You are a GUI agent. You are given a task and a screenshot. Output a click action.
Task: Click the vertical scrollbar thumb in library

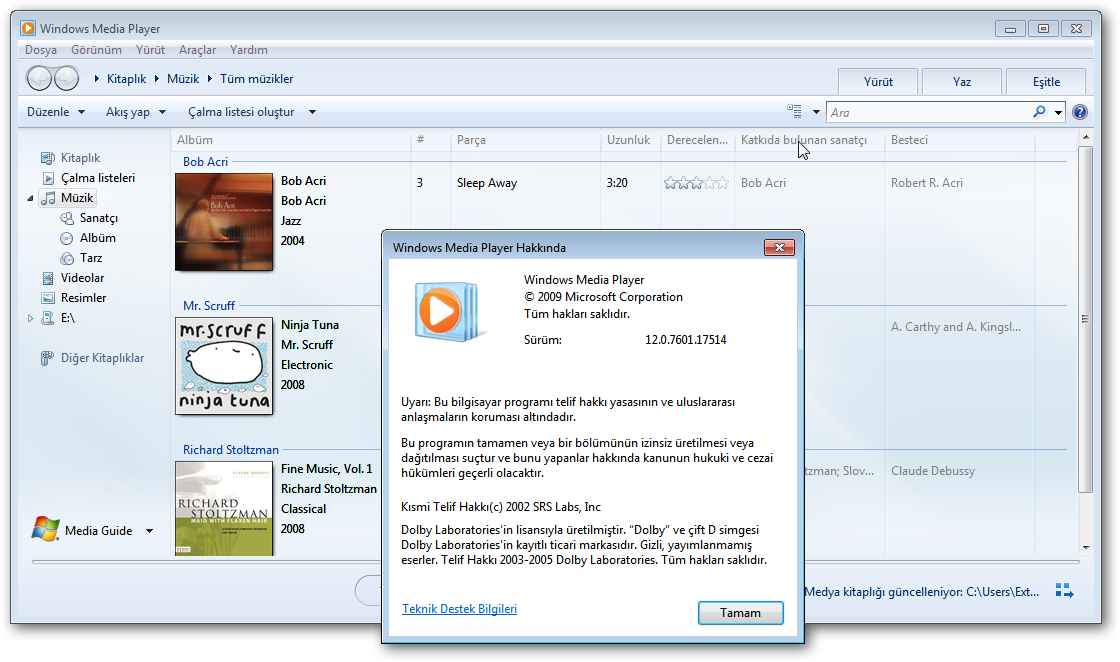tap(1085, 319)
